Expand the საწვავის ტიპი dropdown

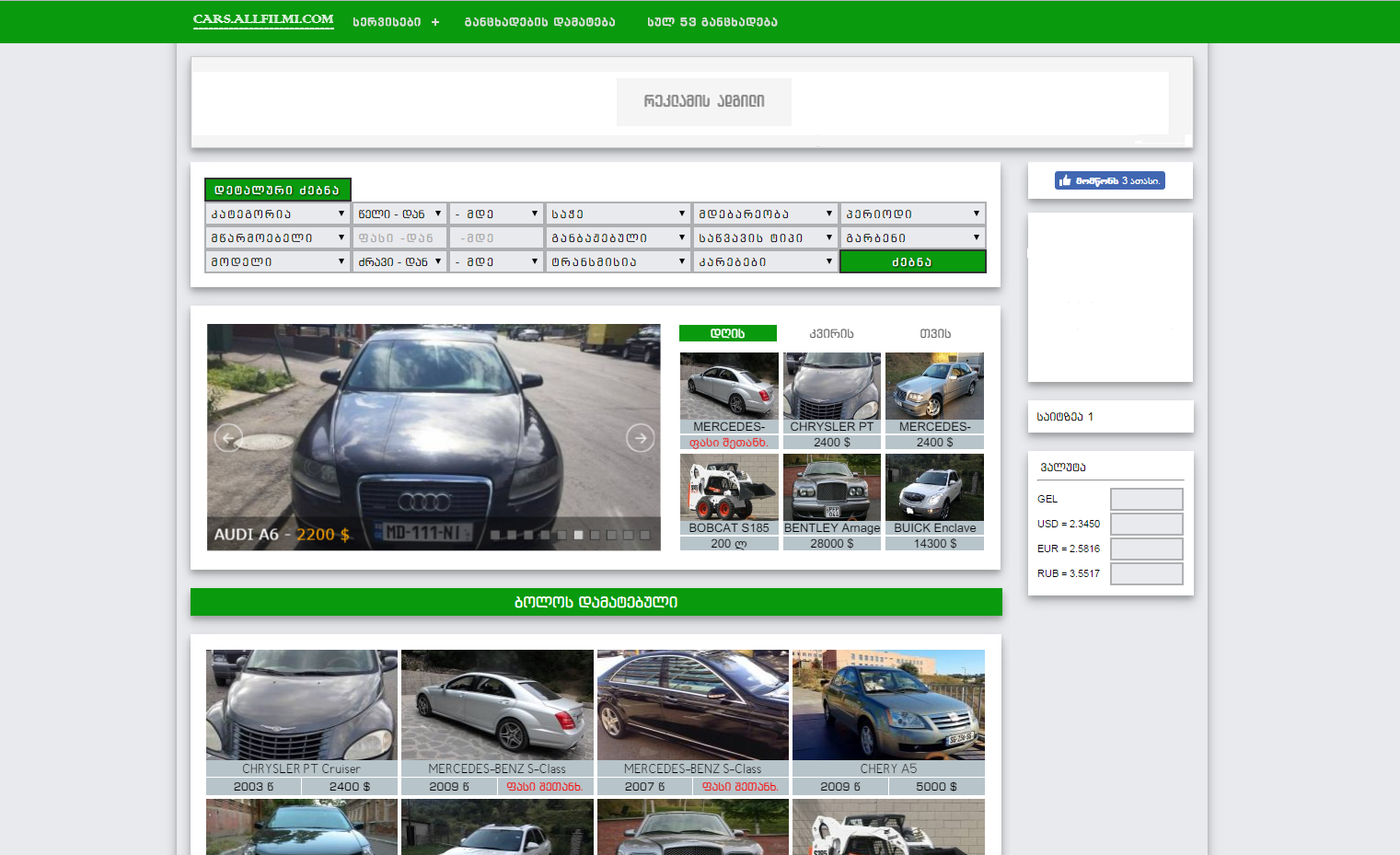(x=765, y=237)
